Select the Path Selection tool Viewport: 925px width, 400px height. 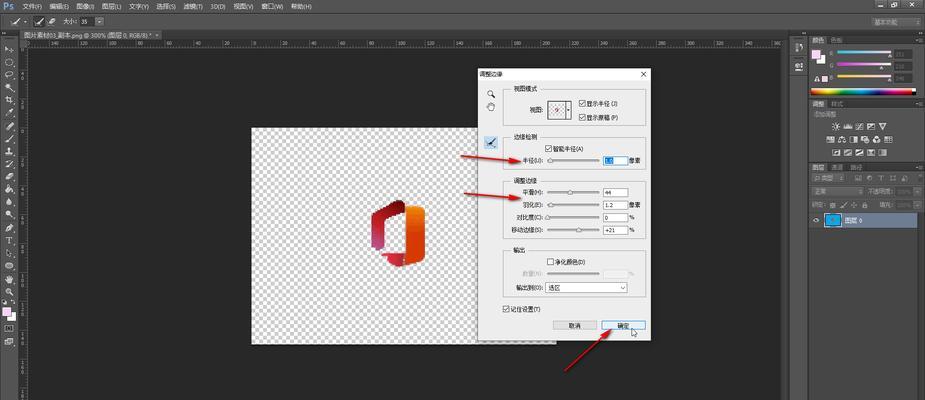click(x=9, y=253)
